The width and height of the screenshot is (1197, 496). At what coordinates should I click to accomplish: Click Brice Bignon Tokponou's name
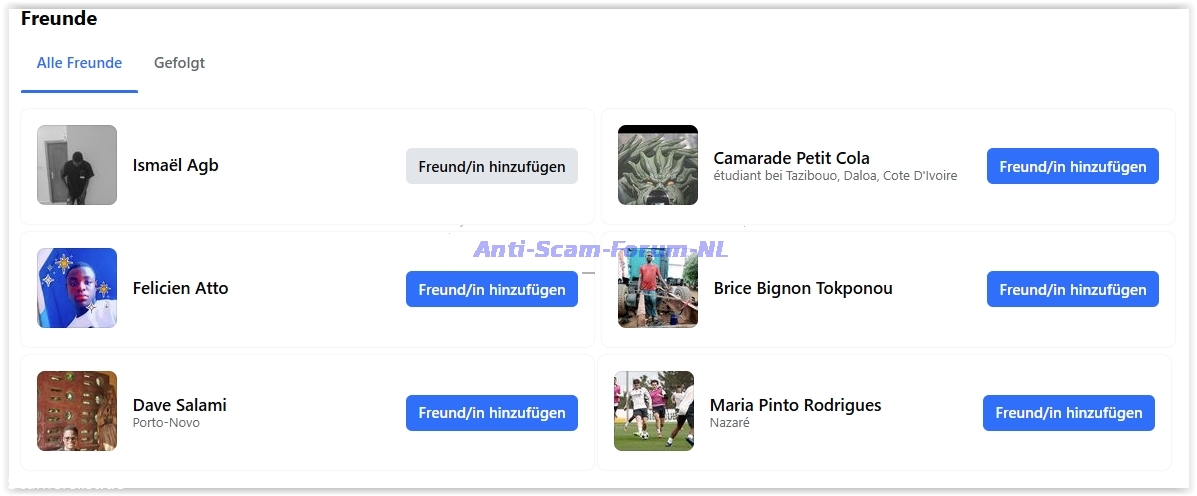(x=802, y=288)
